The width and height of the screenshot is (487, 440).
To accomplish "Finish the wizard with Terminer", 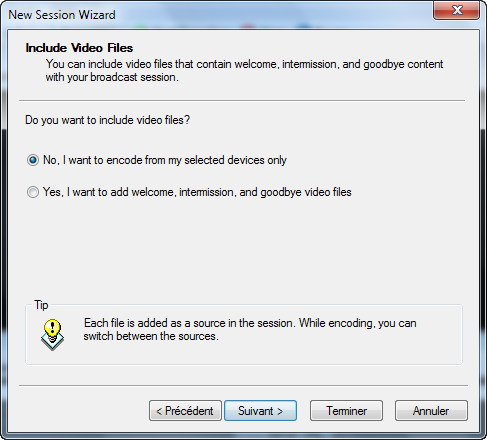I will (346, 411).
